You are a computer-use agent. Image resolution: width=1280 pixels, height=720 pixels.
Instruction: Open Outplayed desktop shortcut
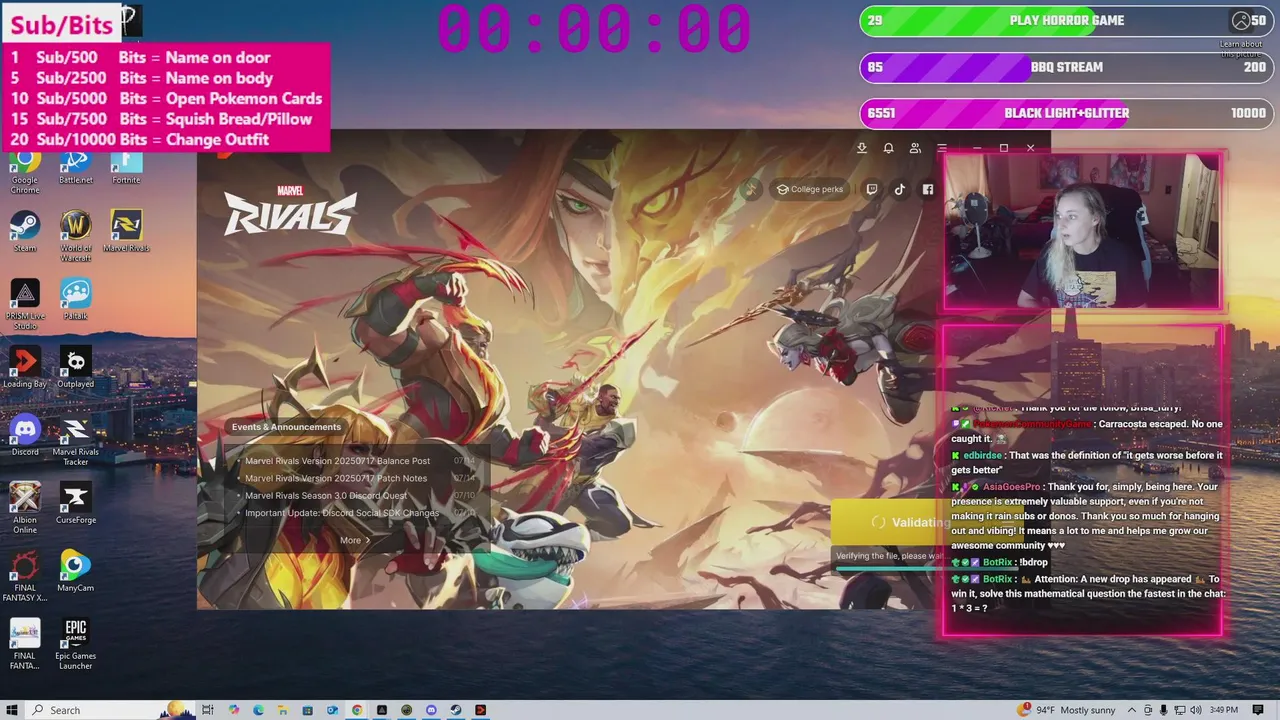tap(76, 367)
